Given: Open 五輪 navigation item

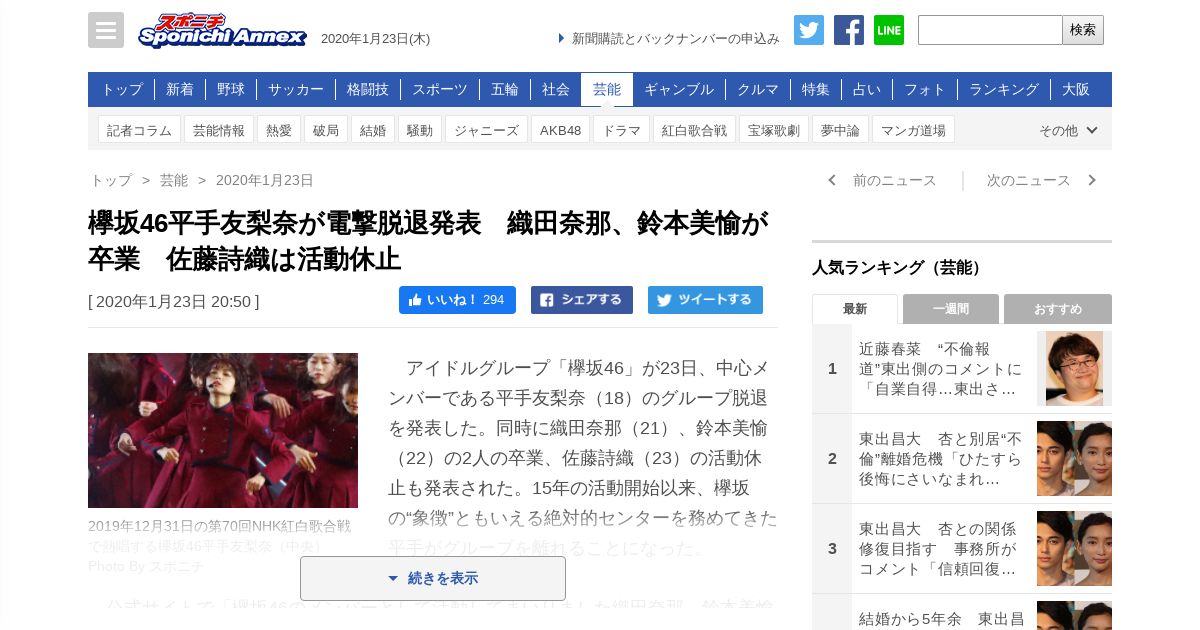Looking at the screenshot, I should click(x=505, y=89).
